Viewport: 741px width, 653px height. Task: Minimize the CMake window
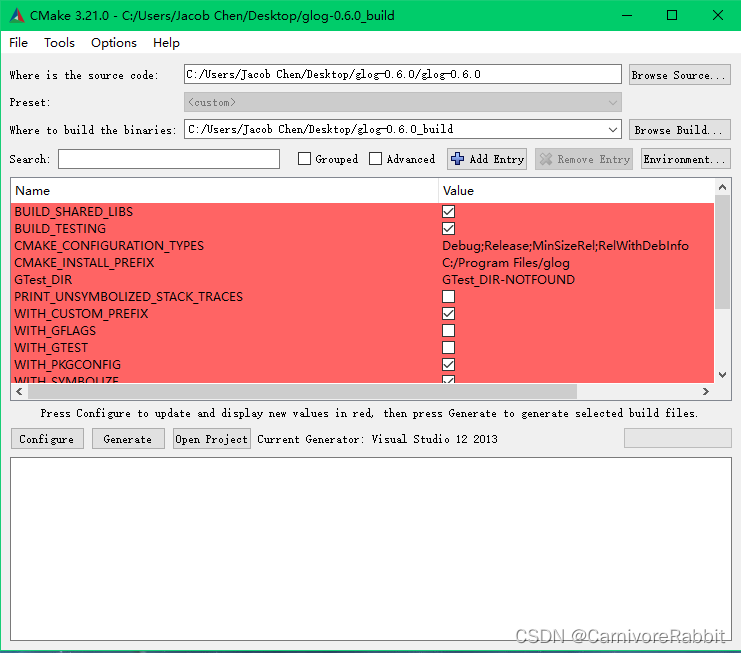(627, 16)
